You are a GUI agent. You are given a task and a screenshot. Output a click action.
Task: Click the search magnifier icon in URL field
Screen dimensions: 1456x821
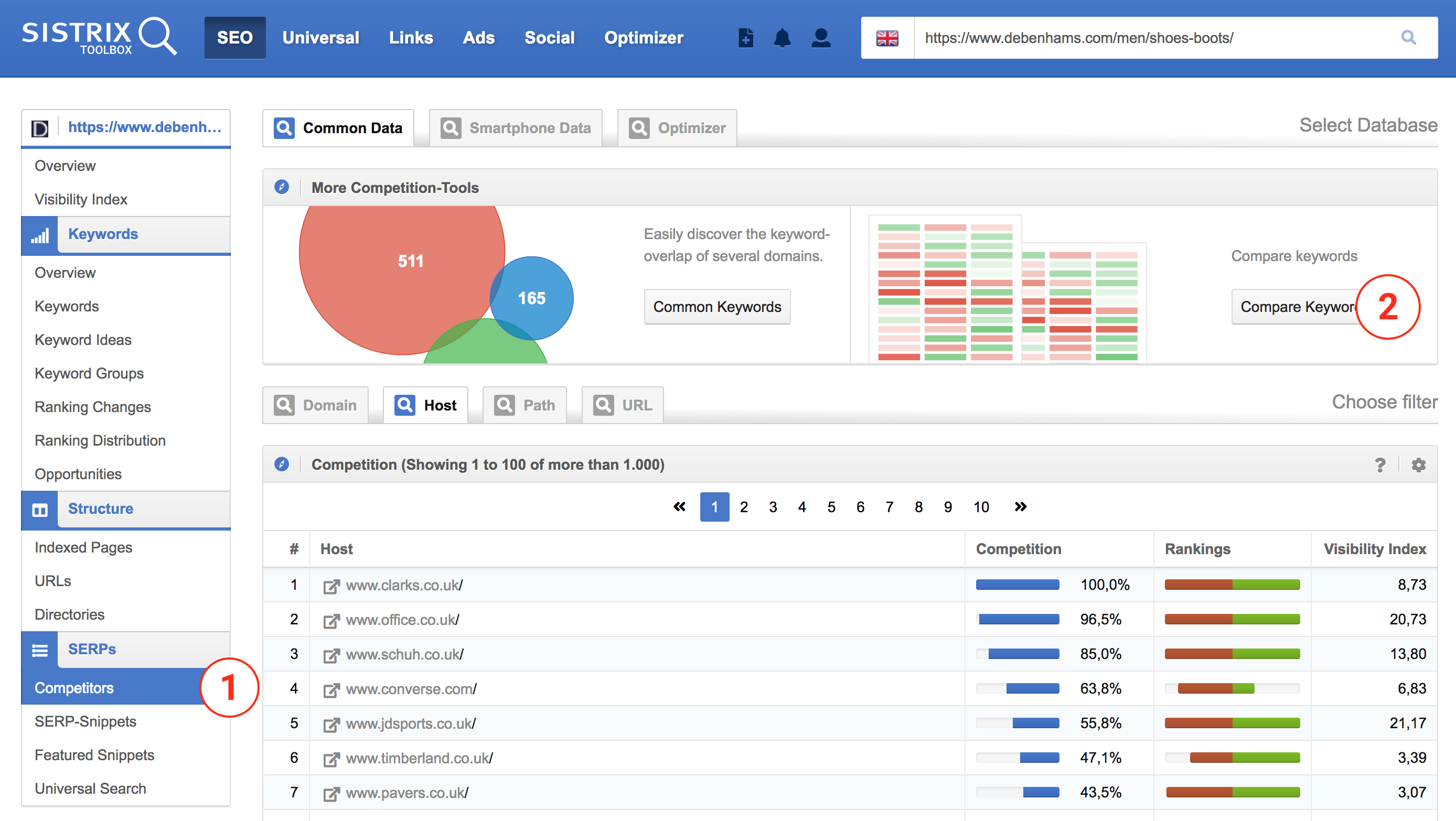pyautogui.click(x=1408, y=38)
